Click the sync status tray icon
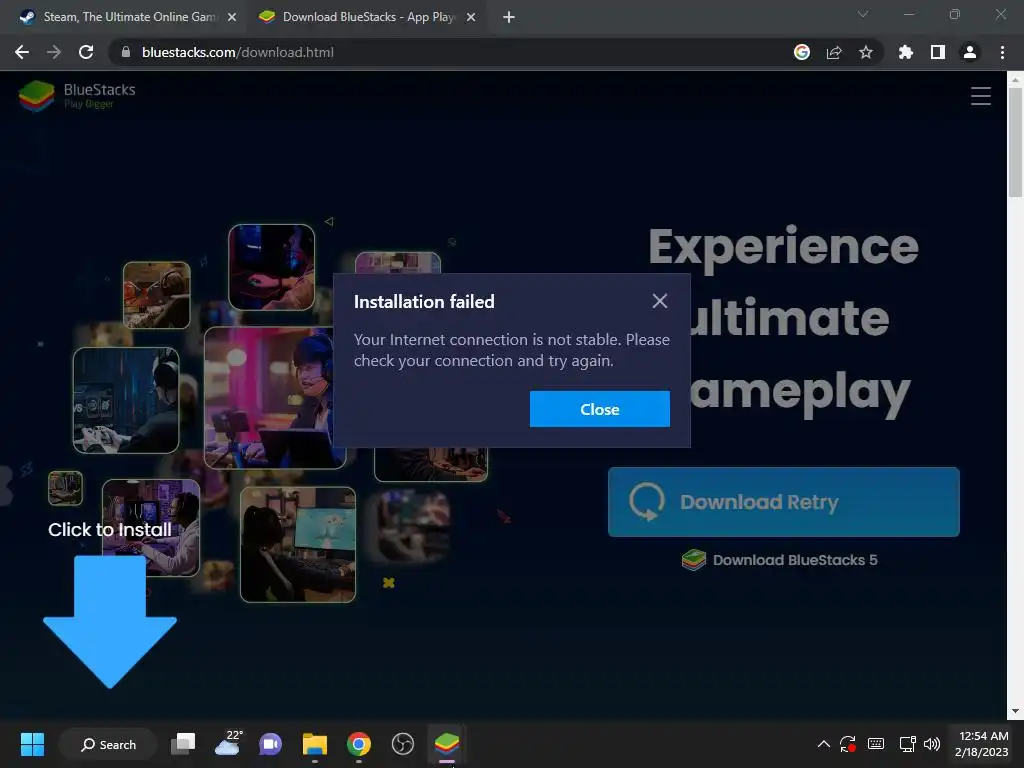 pyautogui.click(x=848, y=744)
